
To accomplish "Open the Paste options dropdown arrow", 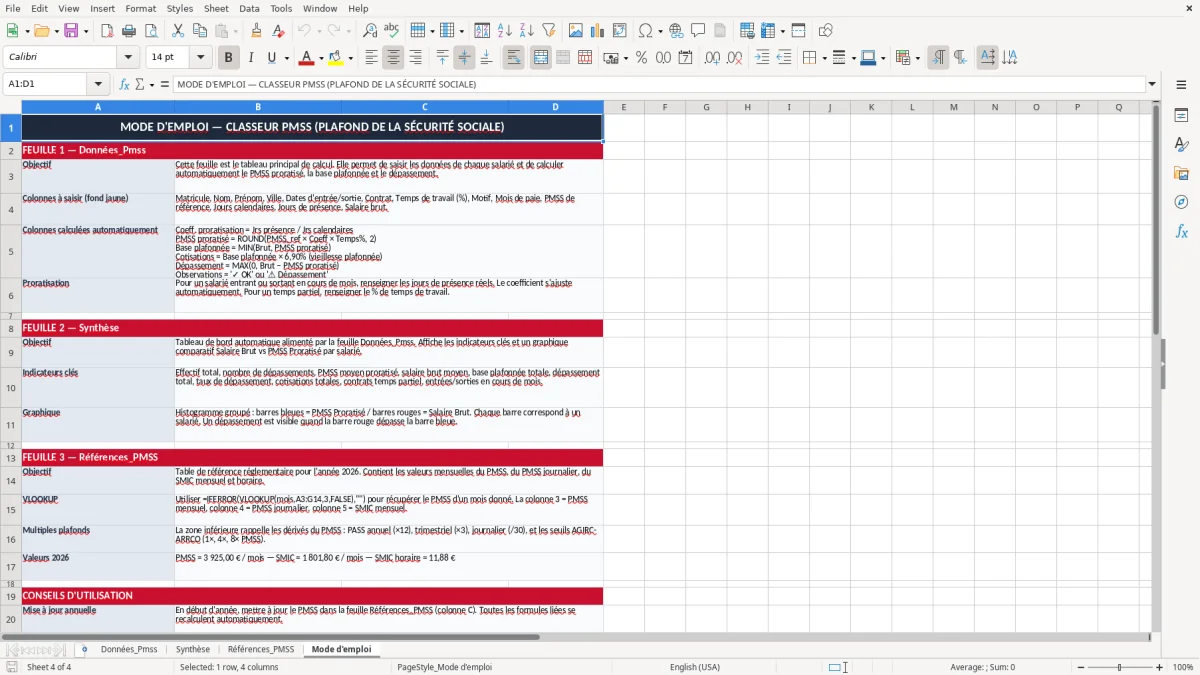I will [235, 31].
